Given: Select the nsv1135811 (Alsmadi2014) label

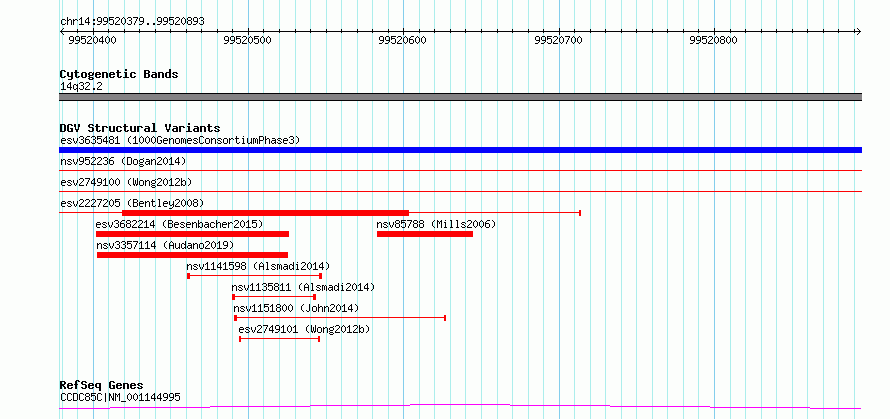Looking at the screenshot, I should click(x=303, y=287).
